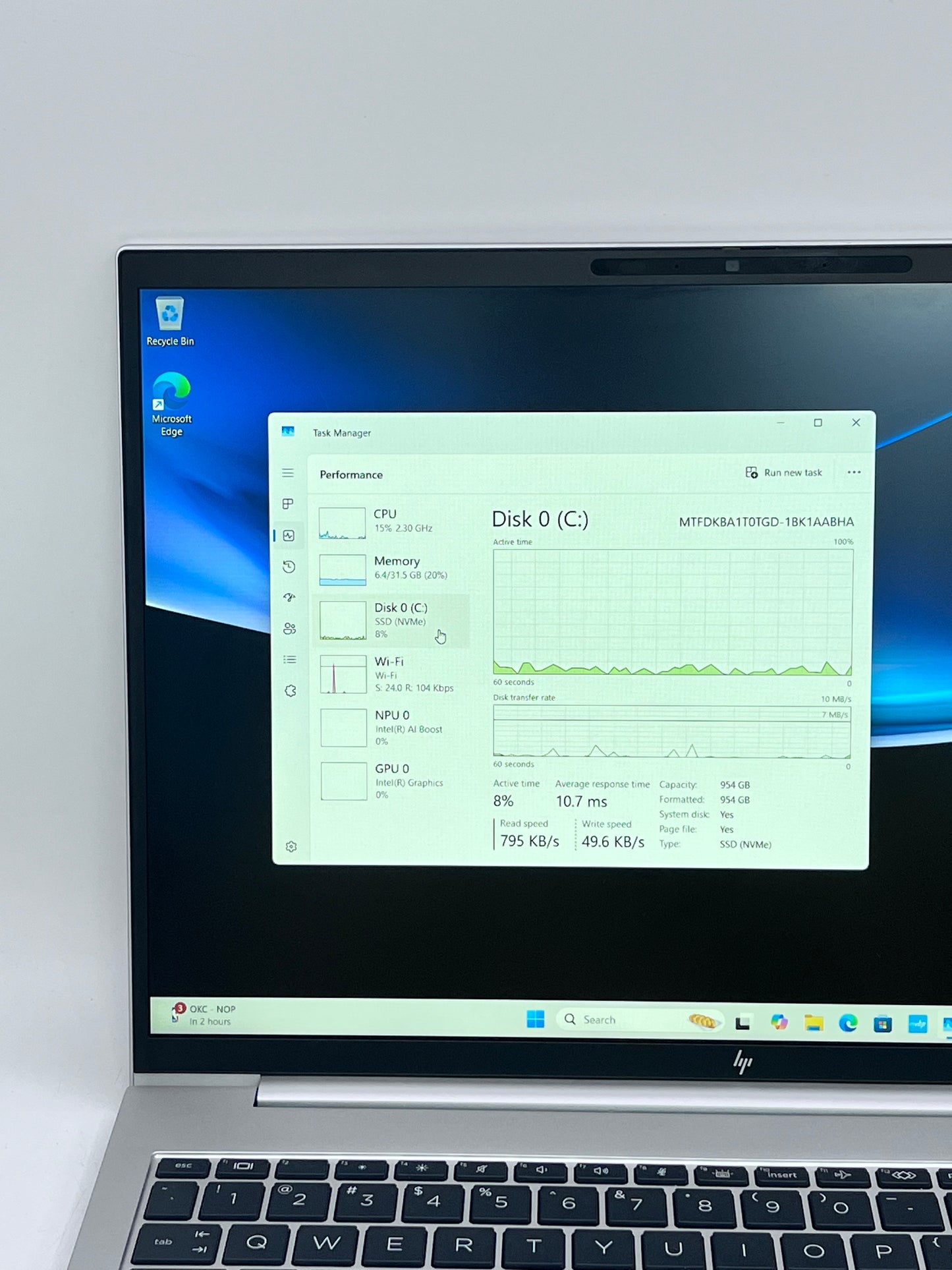
Task: Open the Details page list icon
Action: click(x=289, y=660)
